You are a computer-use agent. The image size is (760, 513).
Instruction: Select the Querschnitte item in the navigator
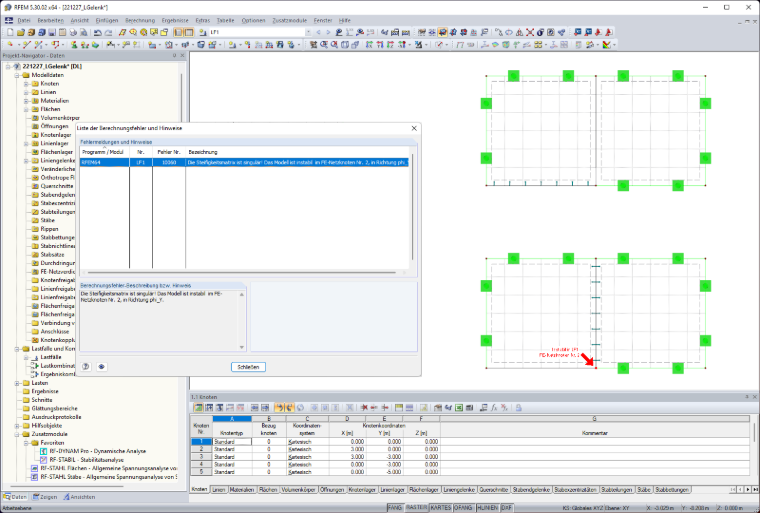(57, 186)
